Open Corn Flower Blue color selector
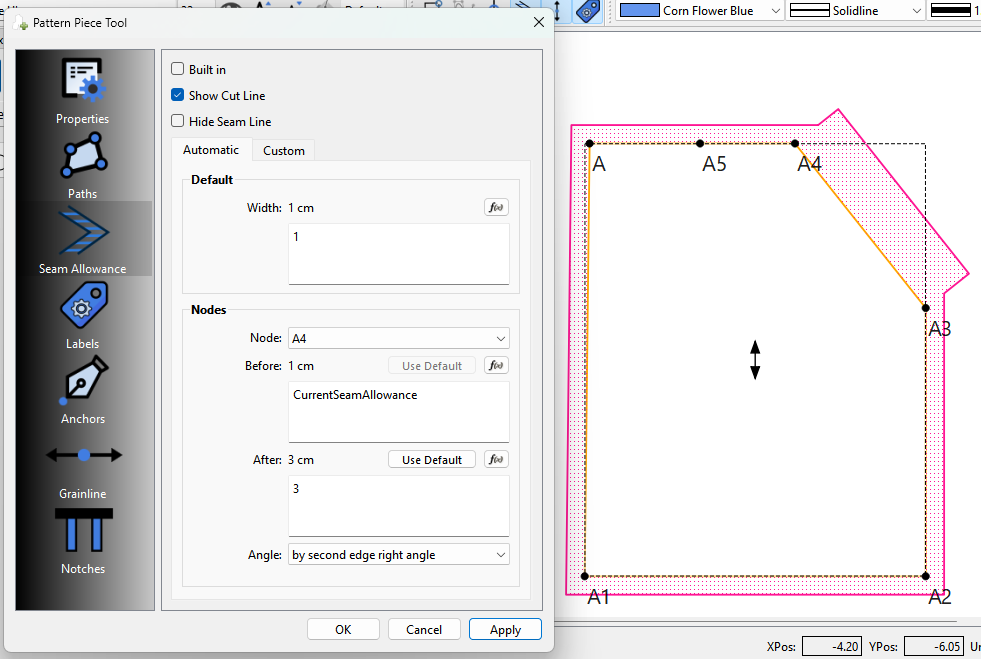 (x=700, y=11)
